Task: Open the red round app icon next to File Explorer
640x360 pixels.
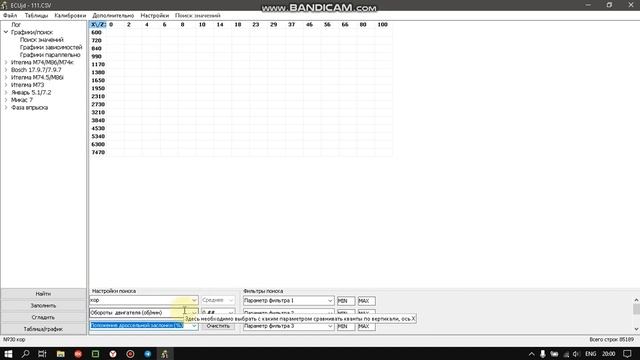Action: tap(78, 354)
